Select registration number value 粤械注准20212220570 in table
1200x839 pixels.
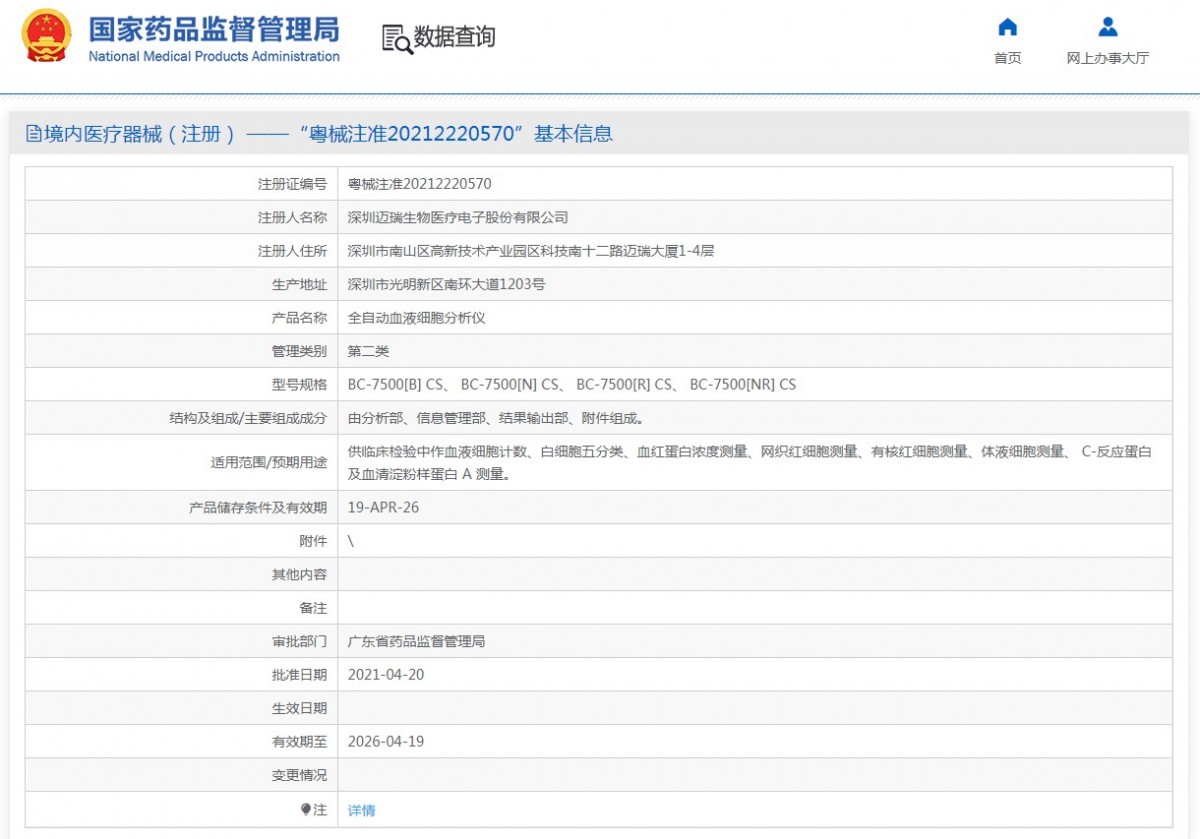(x=419, y=184)
